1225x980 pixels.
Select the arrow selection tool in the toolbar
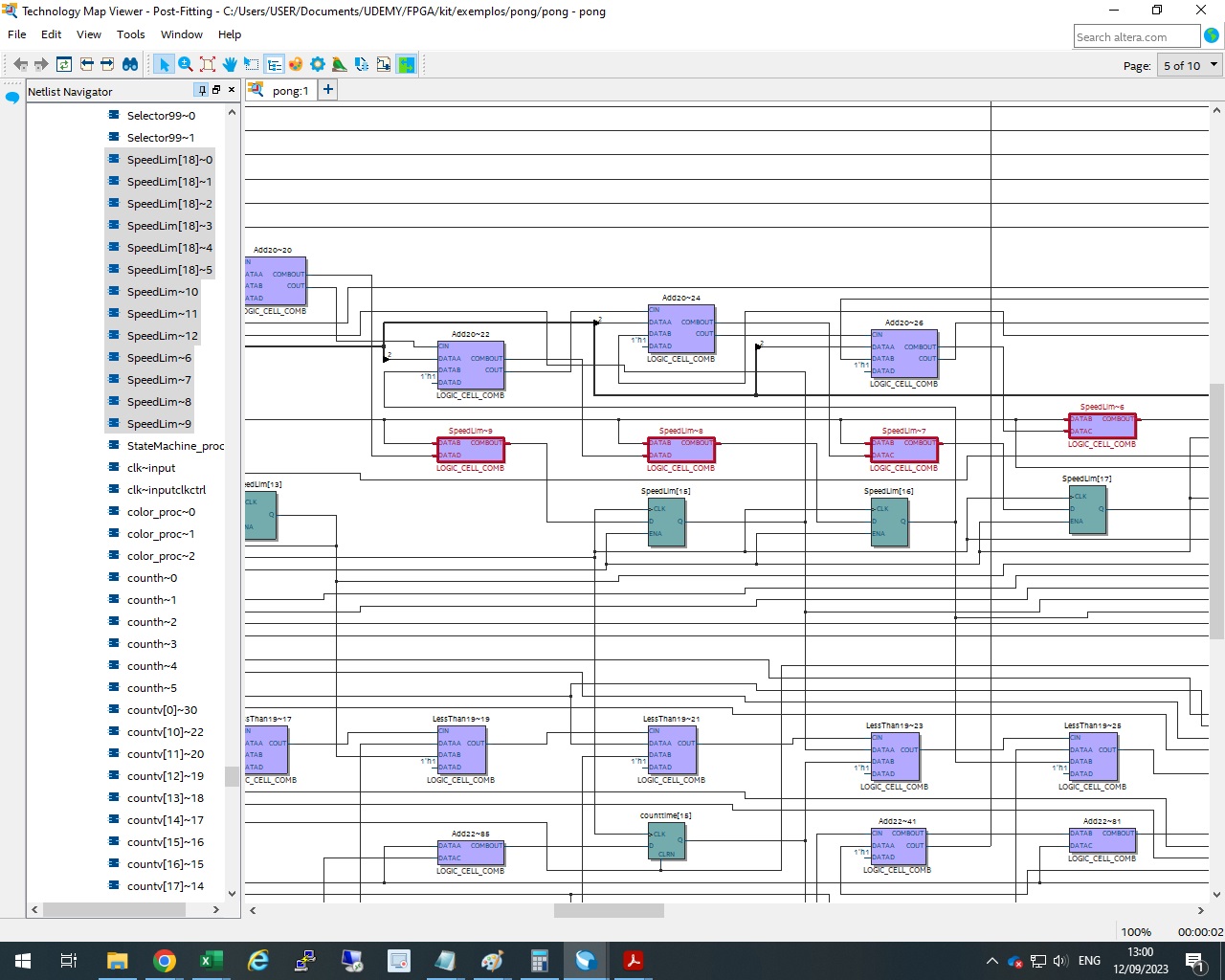[164, 64]
